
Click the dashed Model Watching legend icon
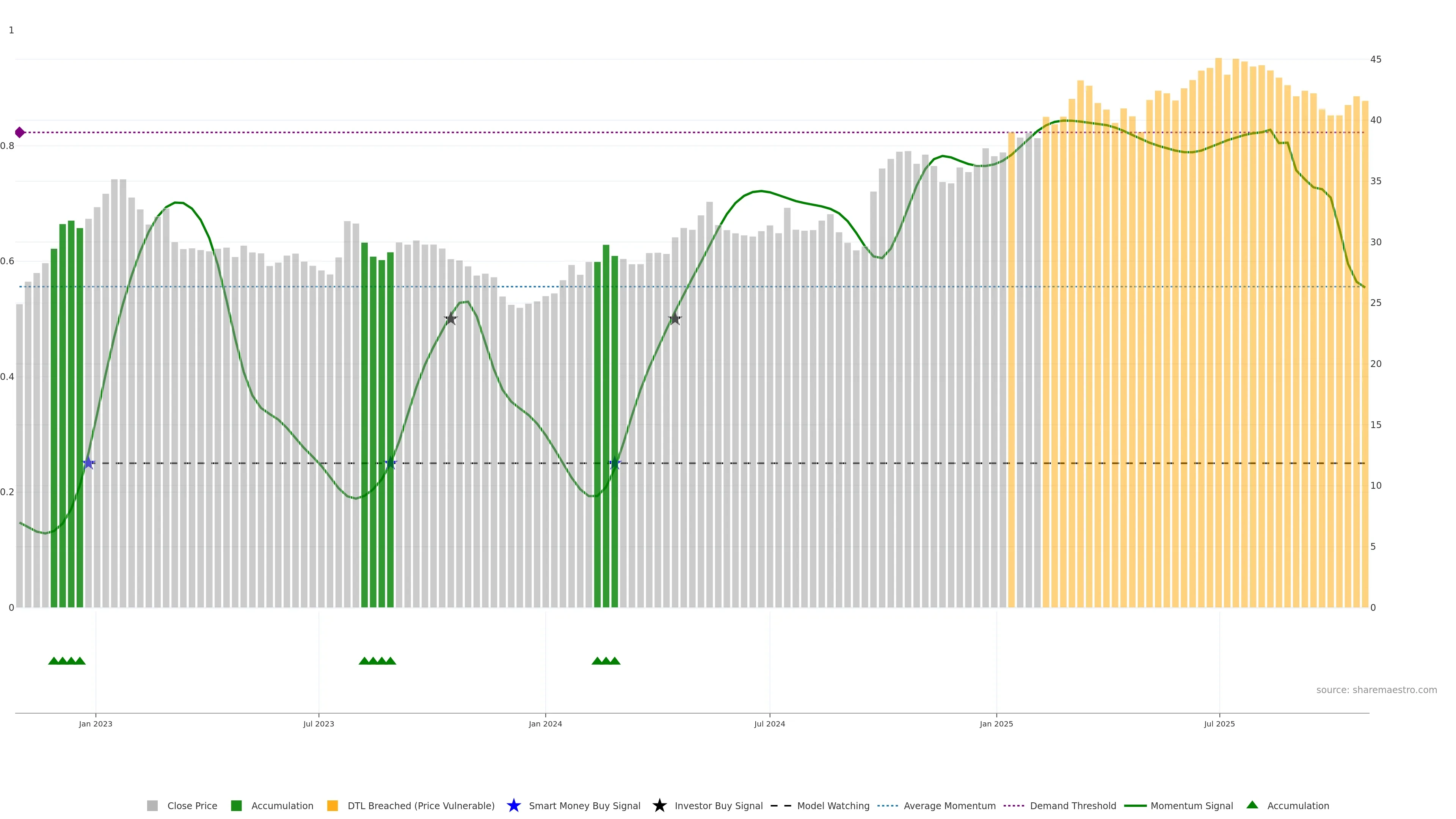coord(781,805)
